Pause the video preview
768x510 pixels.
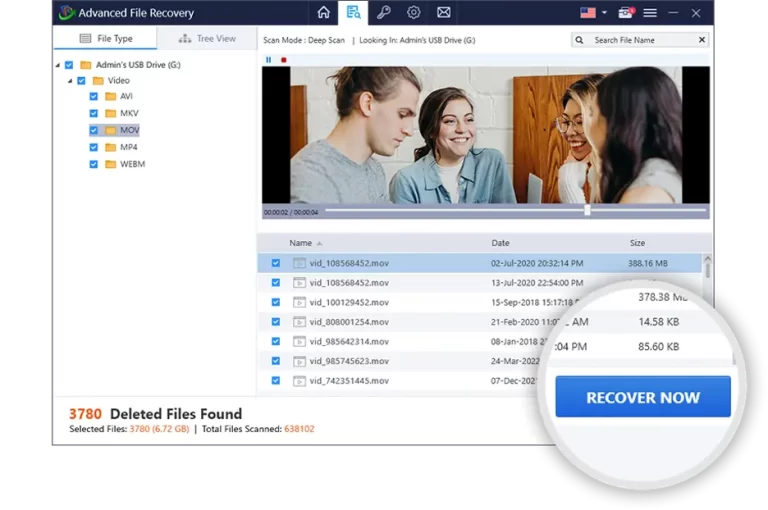click(268, 60)
